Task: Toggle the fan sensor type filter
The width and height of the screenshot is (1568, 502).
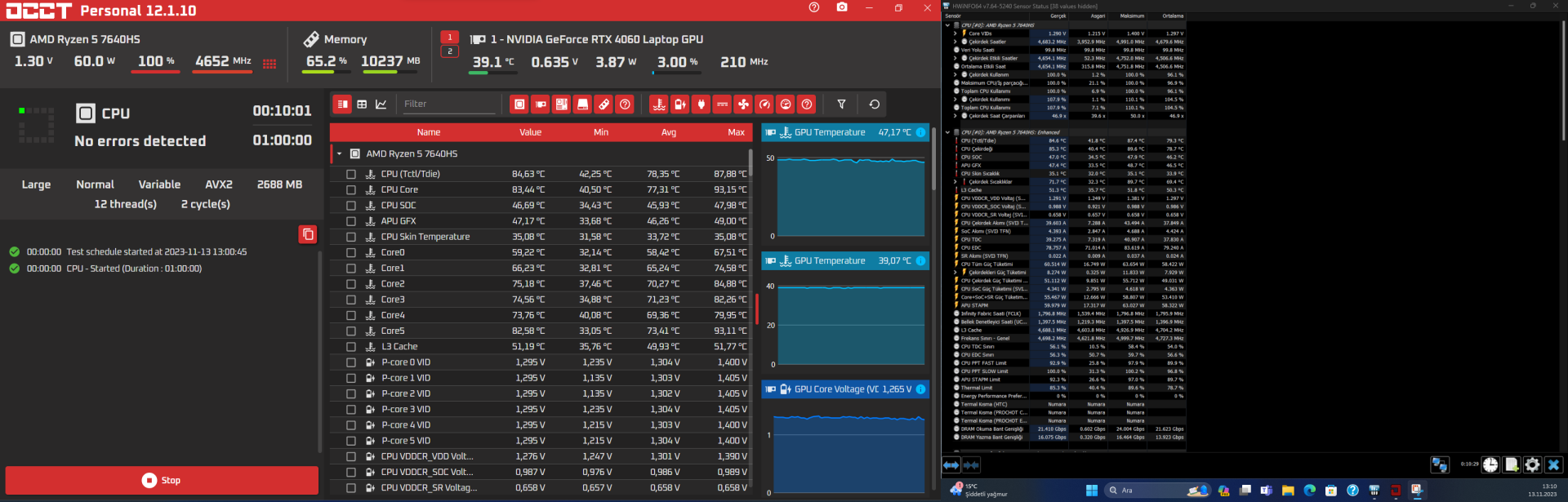Action: click(x=743, y=104)
